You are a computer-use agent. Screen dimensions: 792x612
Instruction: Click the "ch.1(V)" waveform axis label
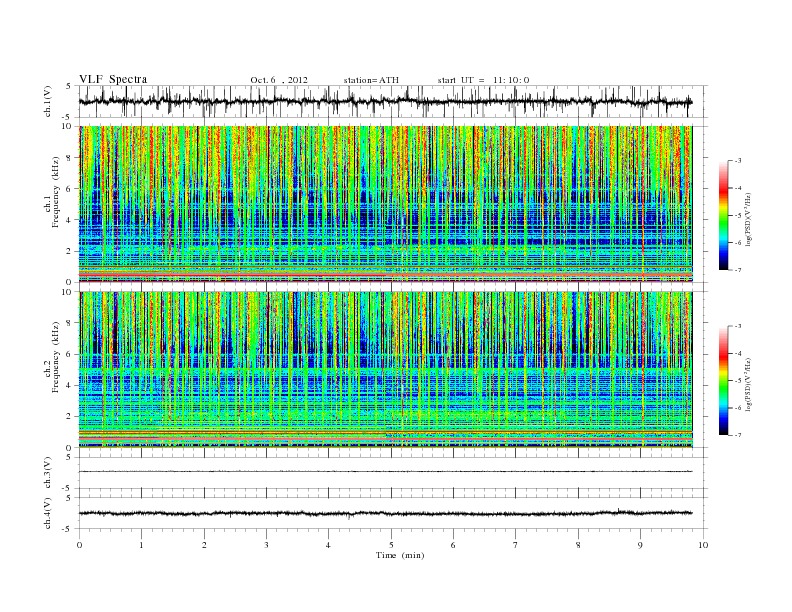click(48, 101)
